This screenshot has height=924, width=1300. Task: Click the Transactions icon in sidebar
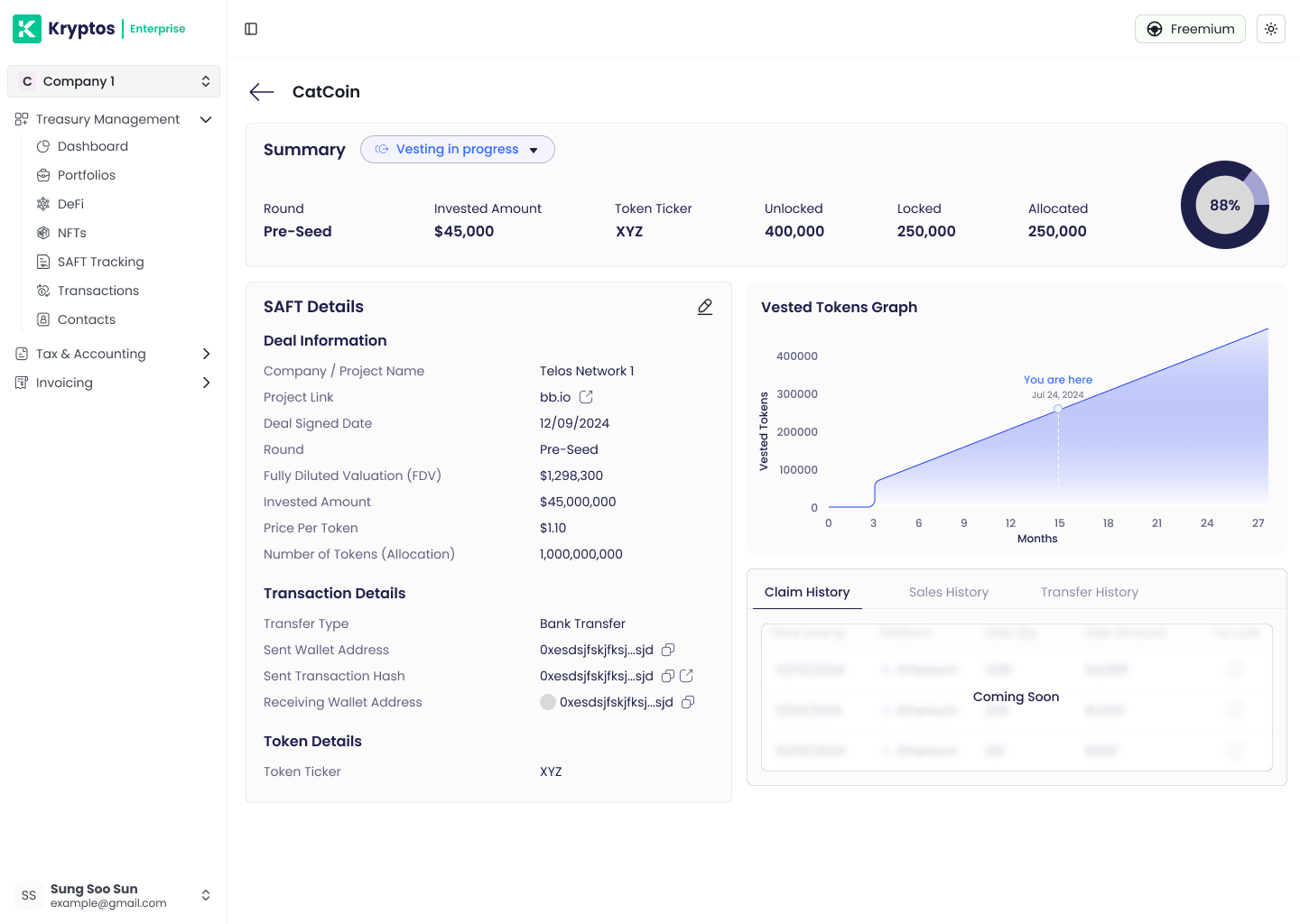(43, 291)
